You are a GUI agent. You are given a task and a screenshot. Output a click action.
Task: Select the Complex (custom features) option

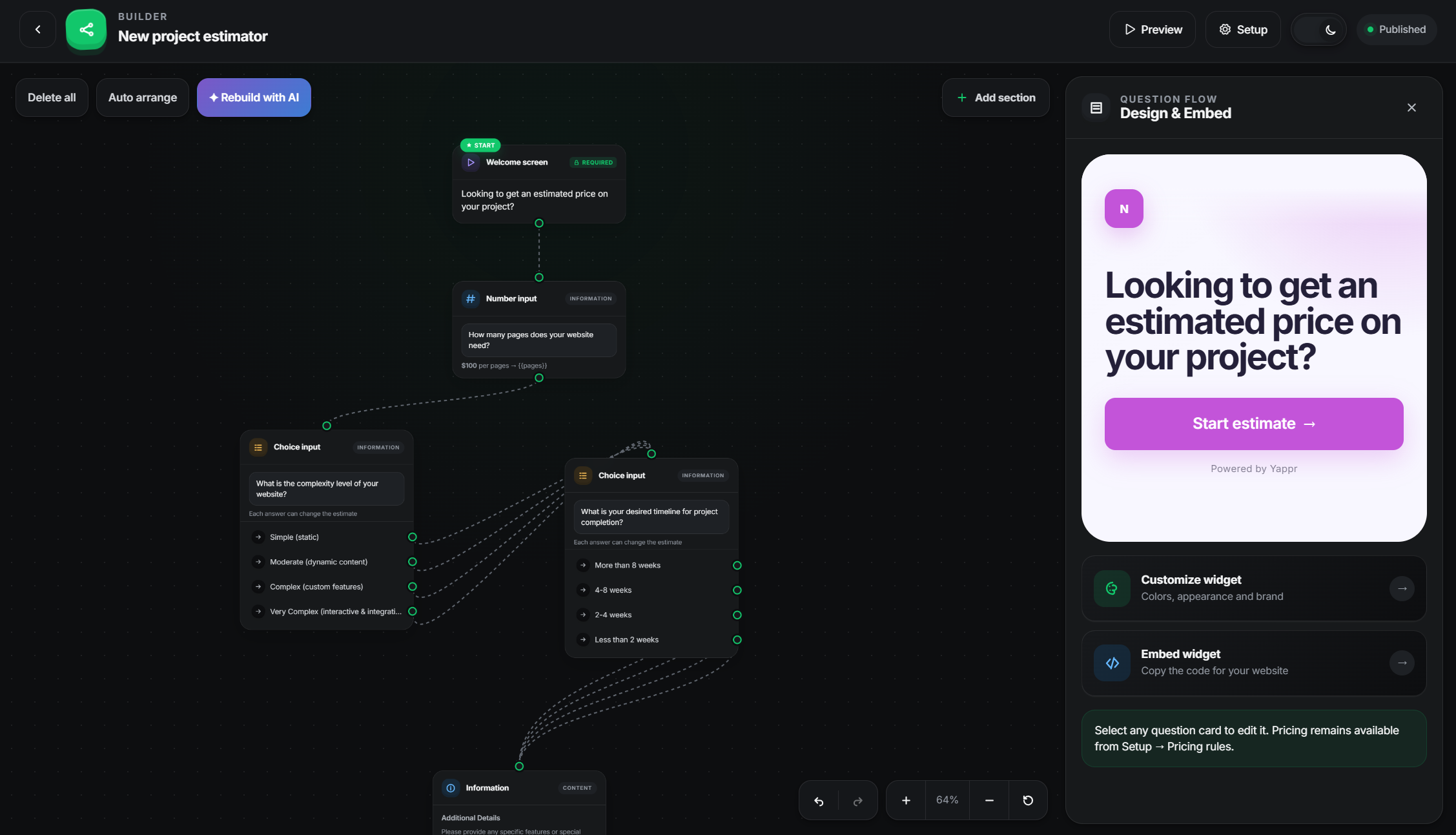pyautogui.click(x=327, y=587)
